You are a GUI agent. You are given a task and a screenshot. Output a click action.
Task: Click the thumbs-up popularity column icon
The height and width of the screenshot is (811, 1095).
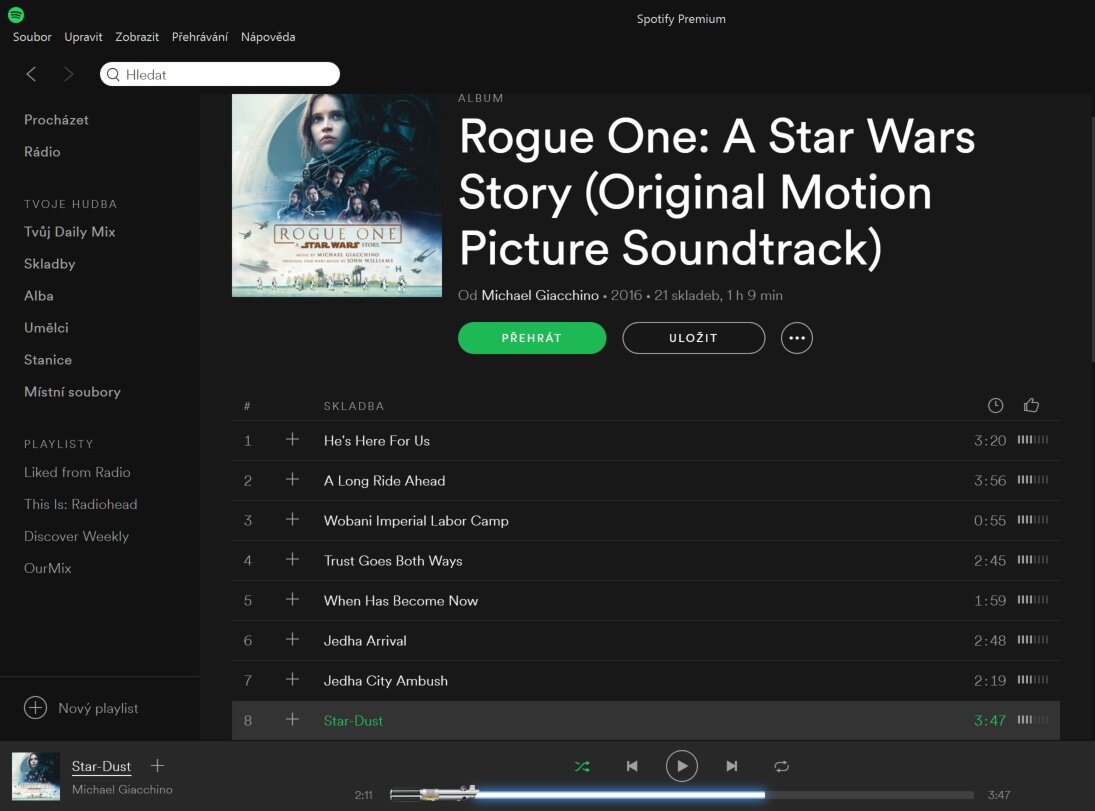click(x=1031, y=405)
